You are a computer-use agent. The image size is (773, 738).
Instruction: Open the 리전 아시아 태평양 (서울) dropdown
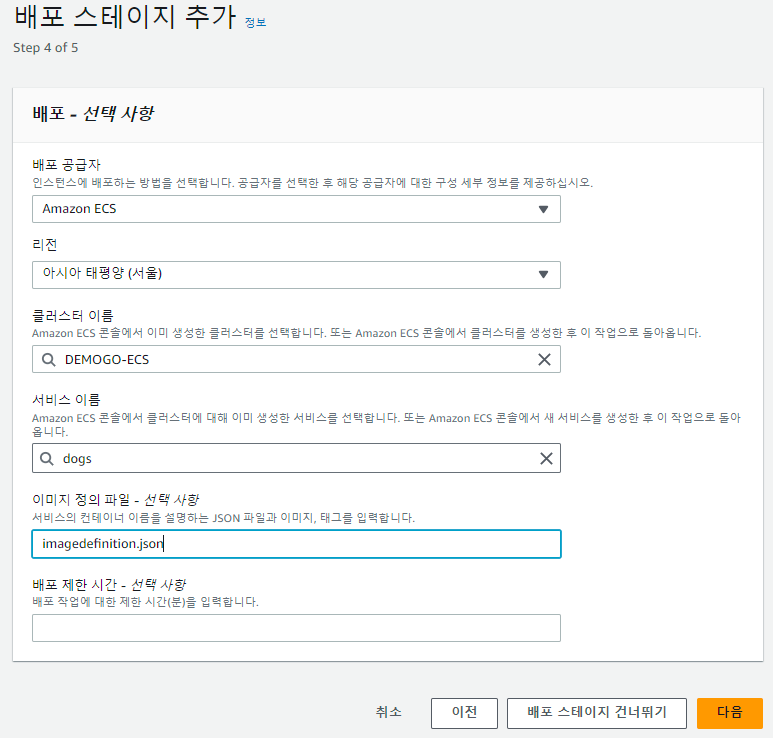tap(296, 275)
